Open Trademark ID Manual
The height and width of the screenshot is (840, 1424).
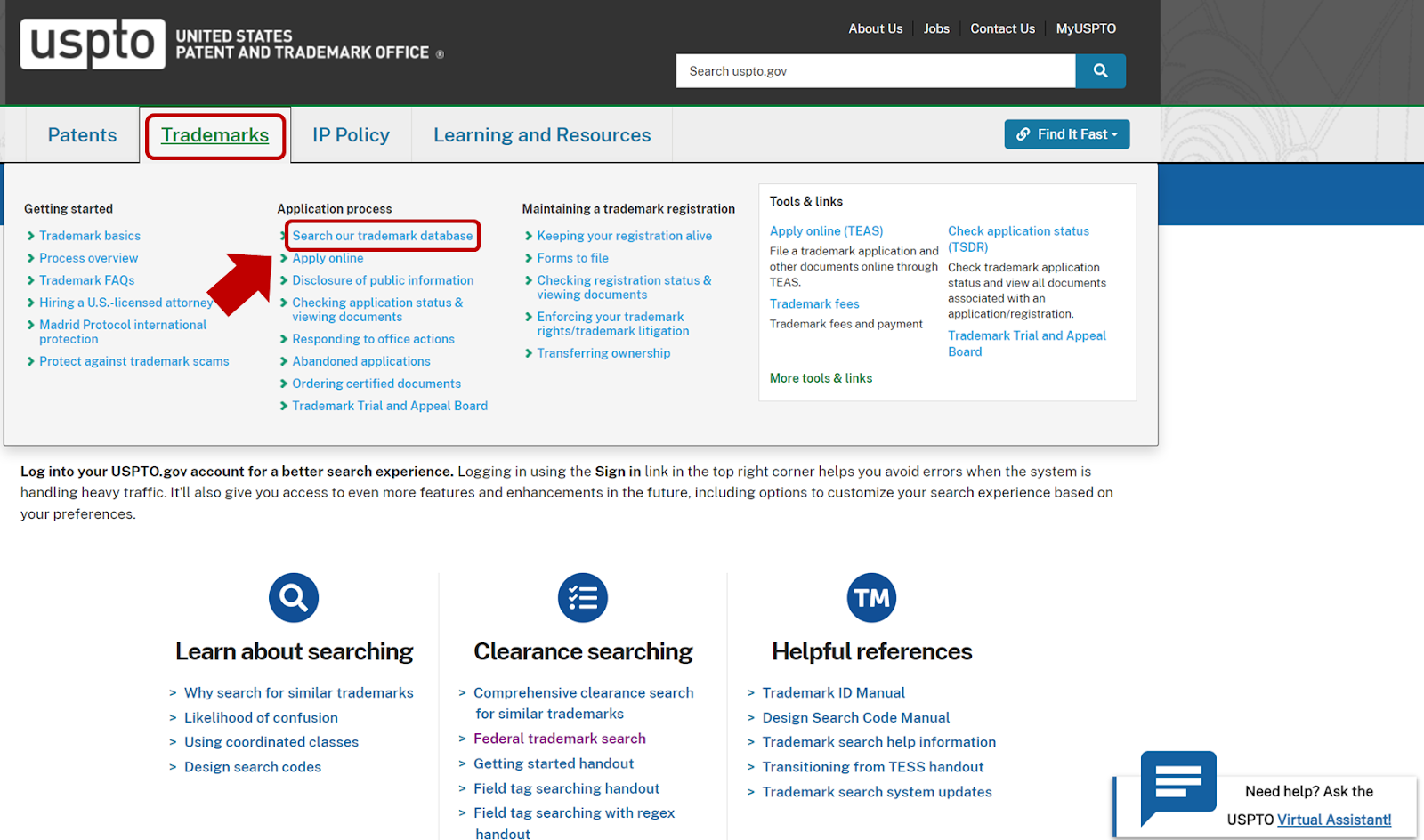click(833, 692)
